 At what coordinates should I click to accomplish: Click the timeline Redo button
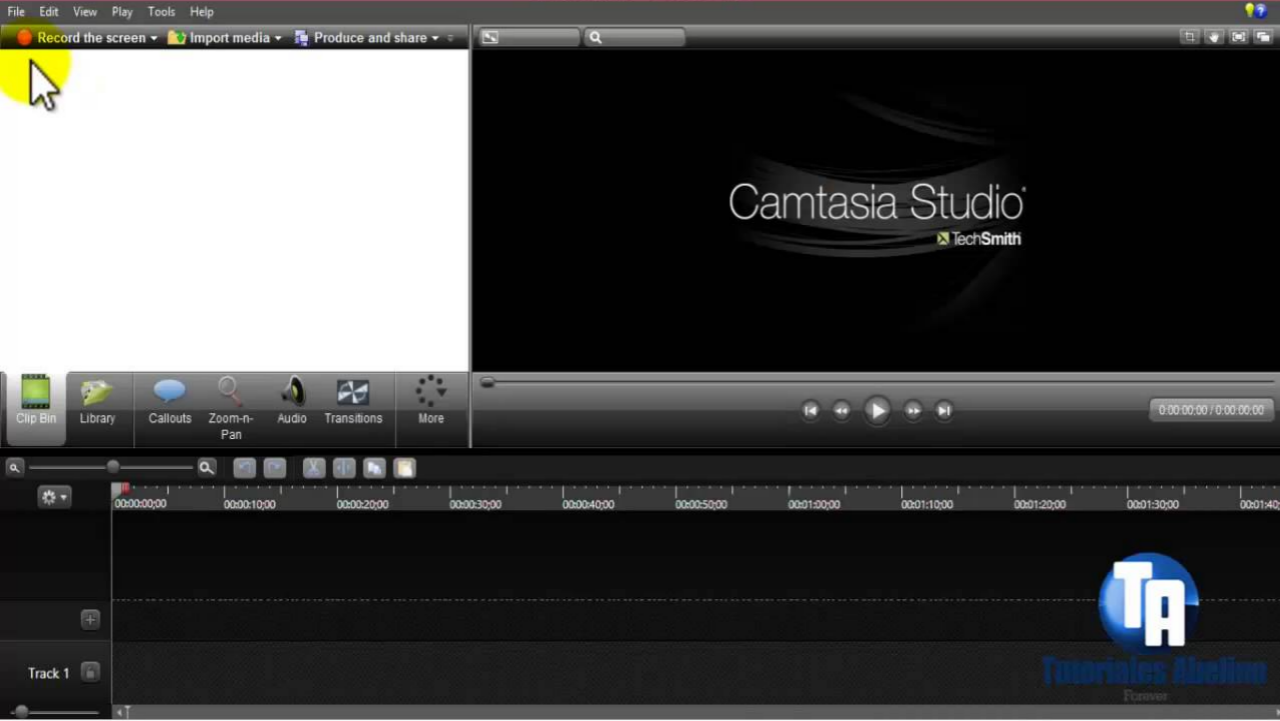point(275,468)
